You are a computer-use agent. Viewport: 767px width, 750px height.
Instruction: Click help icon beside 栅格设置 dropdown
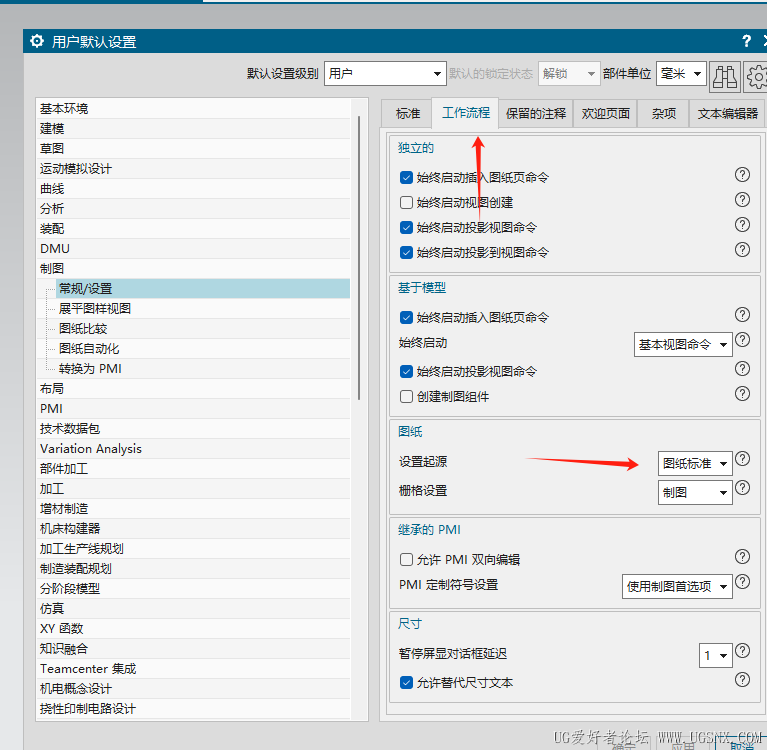[x=743, y=488]
